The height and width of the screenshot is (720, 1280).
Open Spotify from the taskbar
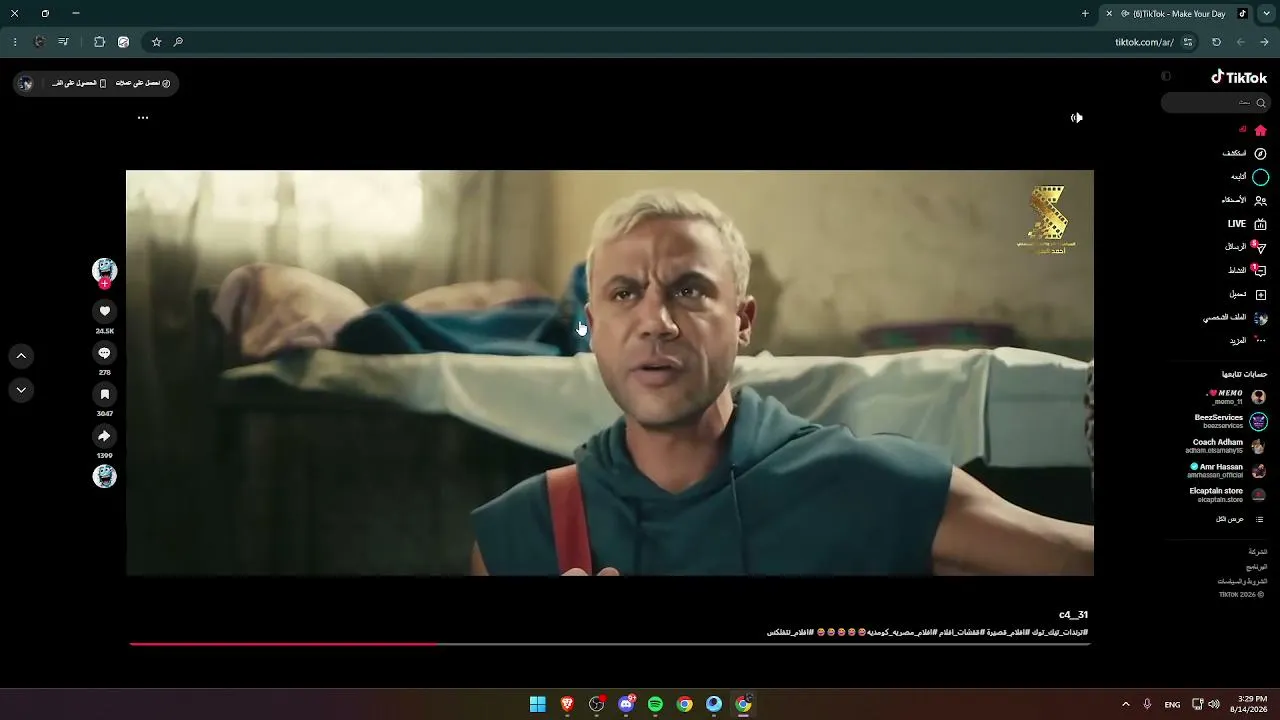click(x=655, y=704)
